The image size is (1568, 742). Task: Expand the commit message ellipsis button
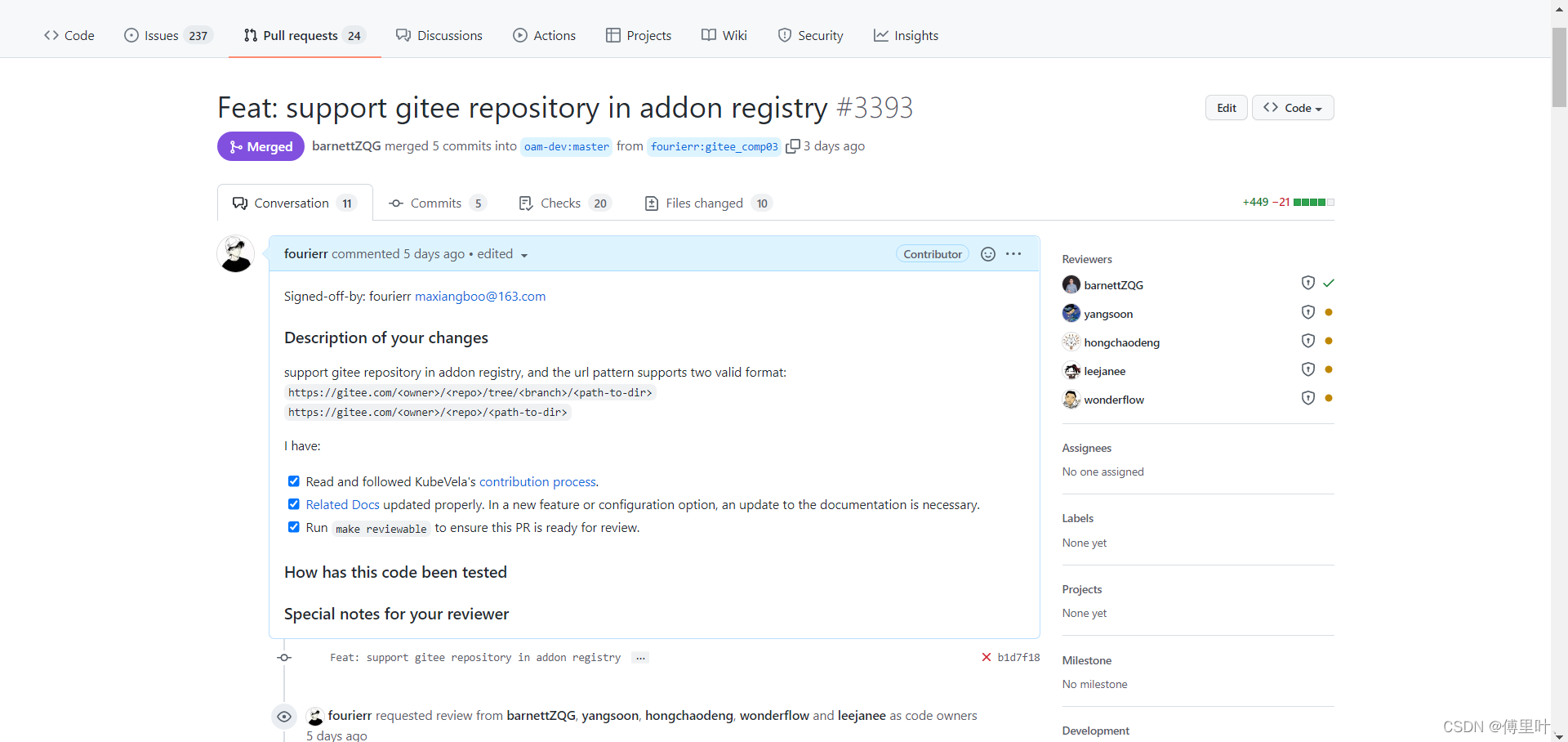pos(640,658)
